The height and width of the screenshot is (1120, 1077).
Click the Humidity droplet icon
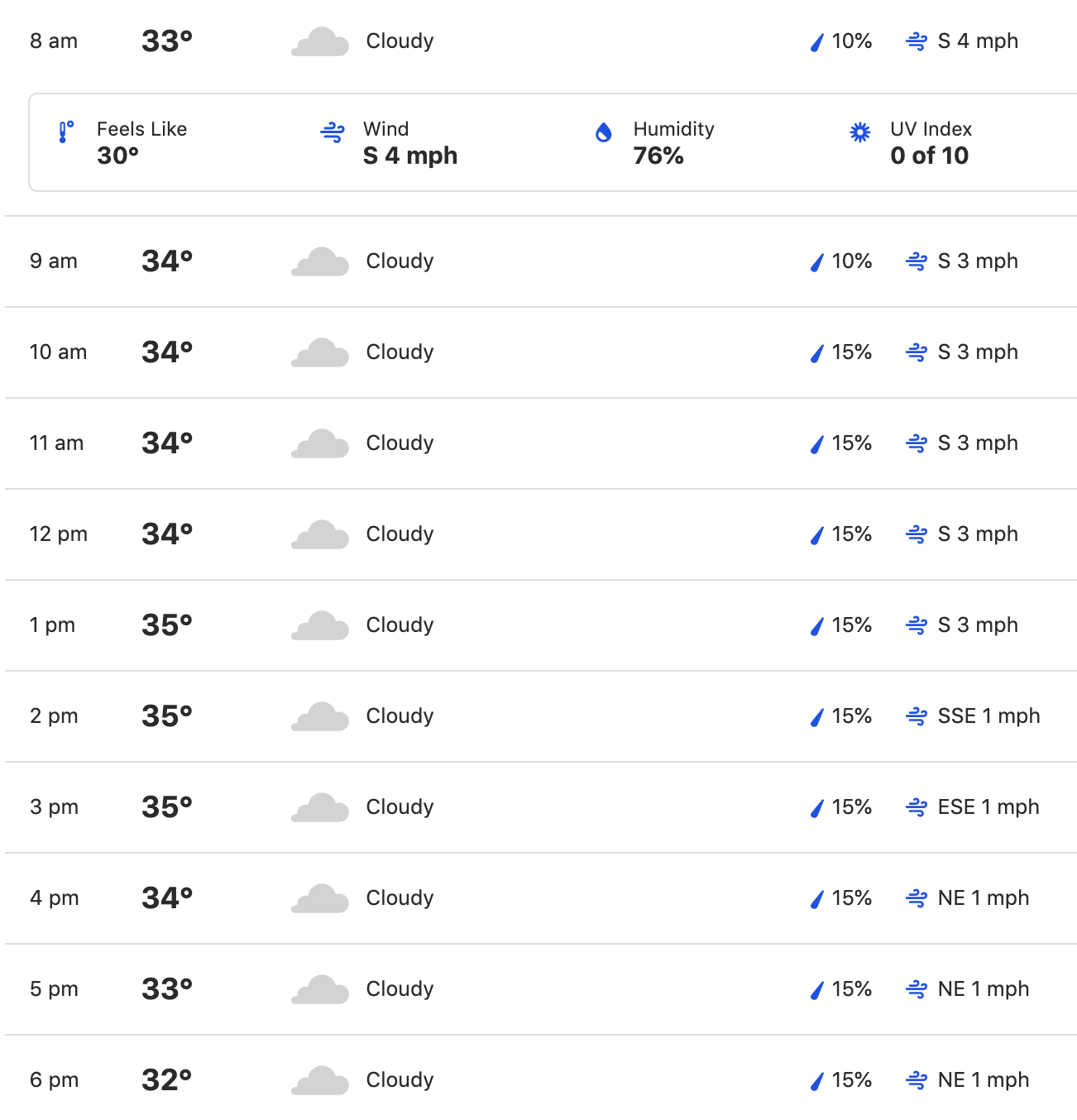[x=604, y=132]
